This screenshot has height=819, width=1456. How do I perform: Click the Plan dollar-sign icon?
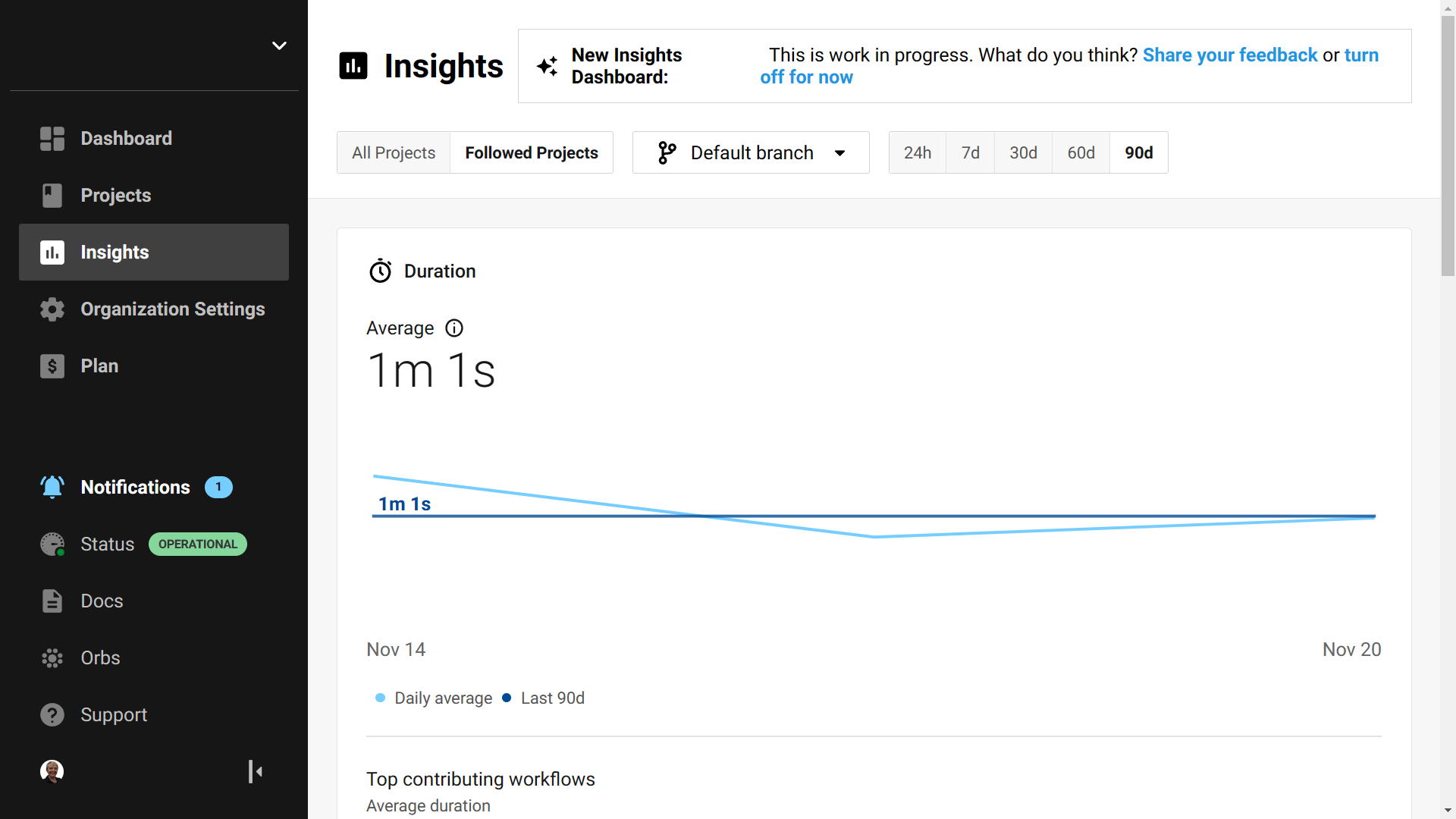[51, 365]
